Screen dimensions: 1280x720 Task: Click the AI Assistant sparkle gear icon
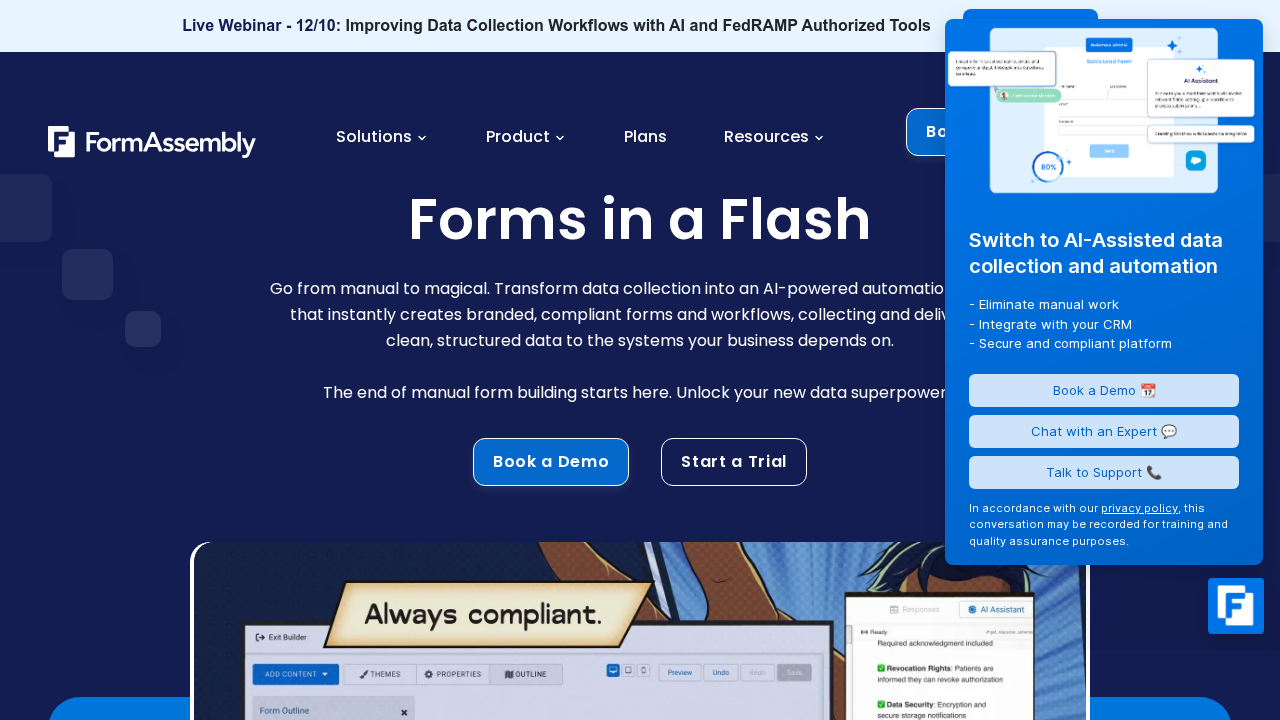pos(970,610)
